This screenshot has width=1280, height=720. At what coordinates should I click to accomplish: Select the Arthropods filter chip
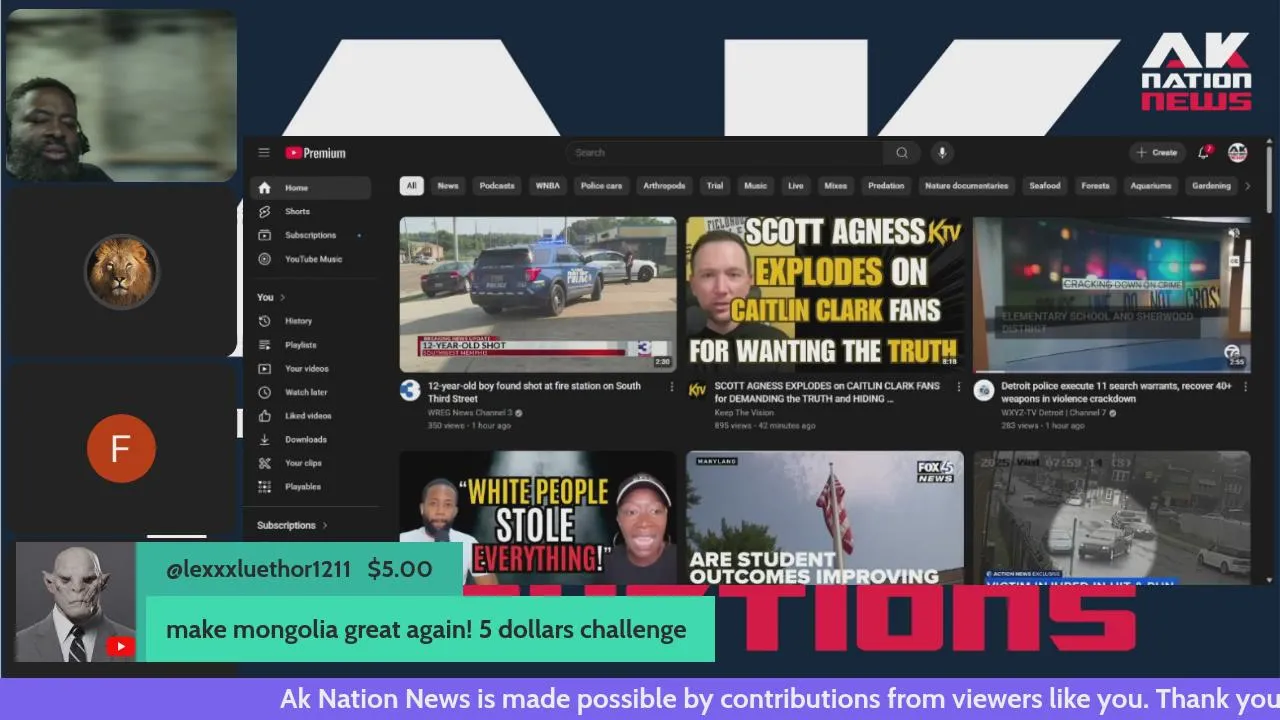(x=664, y=186)
